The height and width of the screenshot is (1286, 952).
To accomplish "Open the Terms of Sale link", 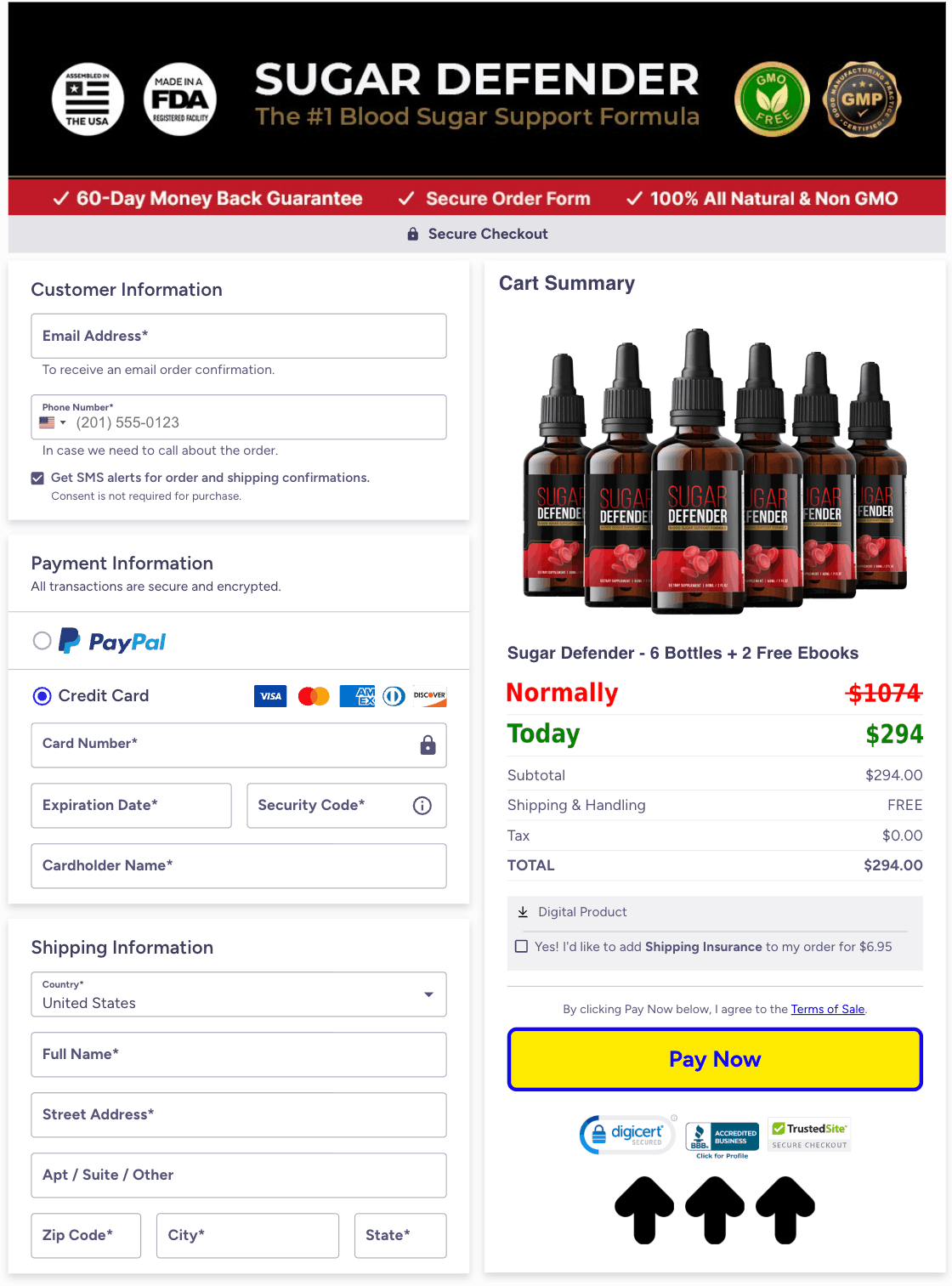I will point(828,1010).
